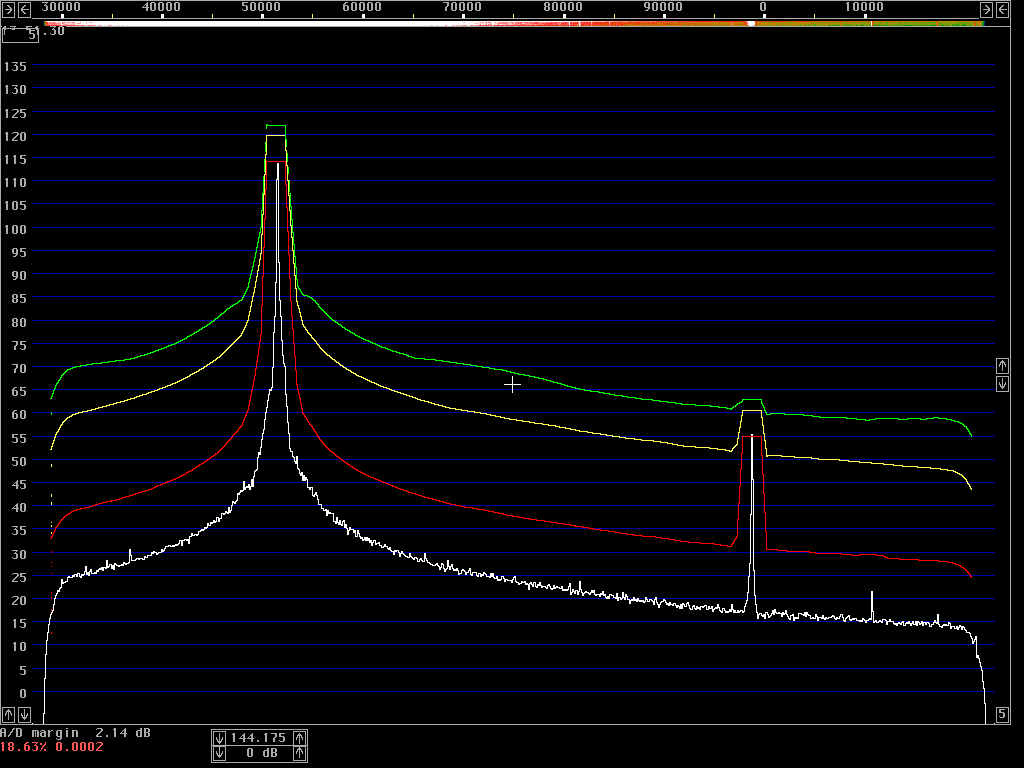Click the right-arrow box at top left
1024x768 pixels.
click(x=8, y=9)
